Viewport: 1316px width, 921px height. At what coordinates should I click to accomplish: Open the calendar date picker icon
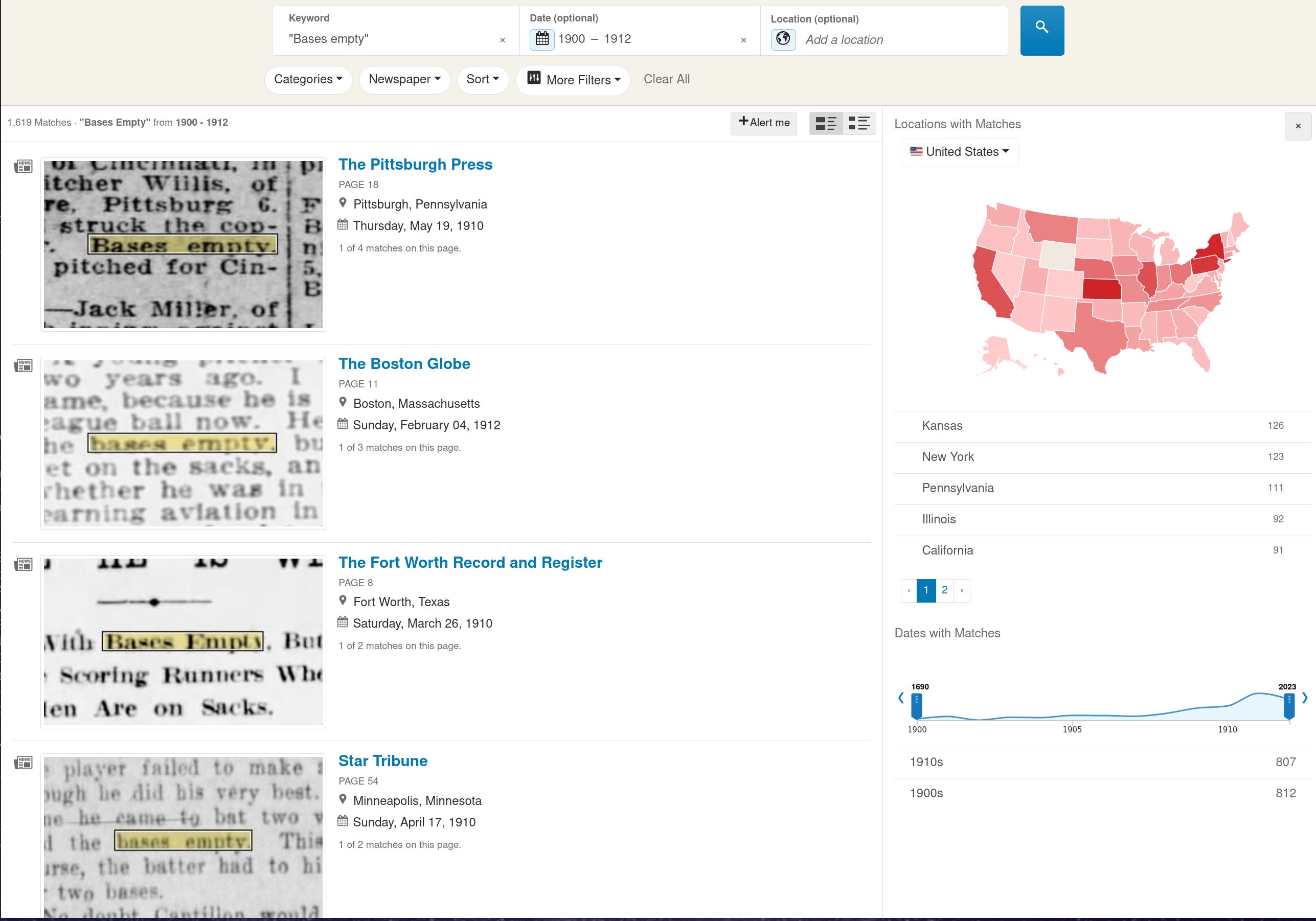click(541, 39)
